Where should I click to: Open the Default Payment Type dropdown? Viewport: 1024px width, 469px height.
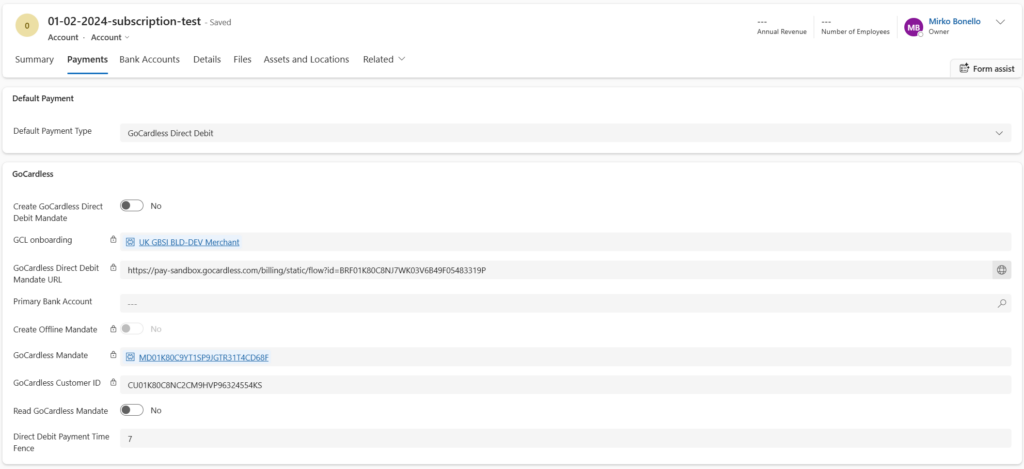coord(565,133)
